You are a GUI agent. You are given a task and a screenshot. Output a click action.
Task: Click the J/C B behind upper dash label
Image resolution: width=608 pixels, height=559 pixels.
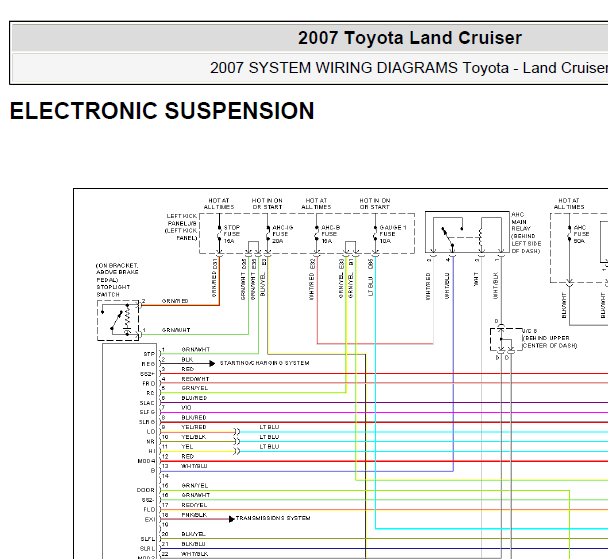(549, 338)
